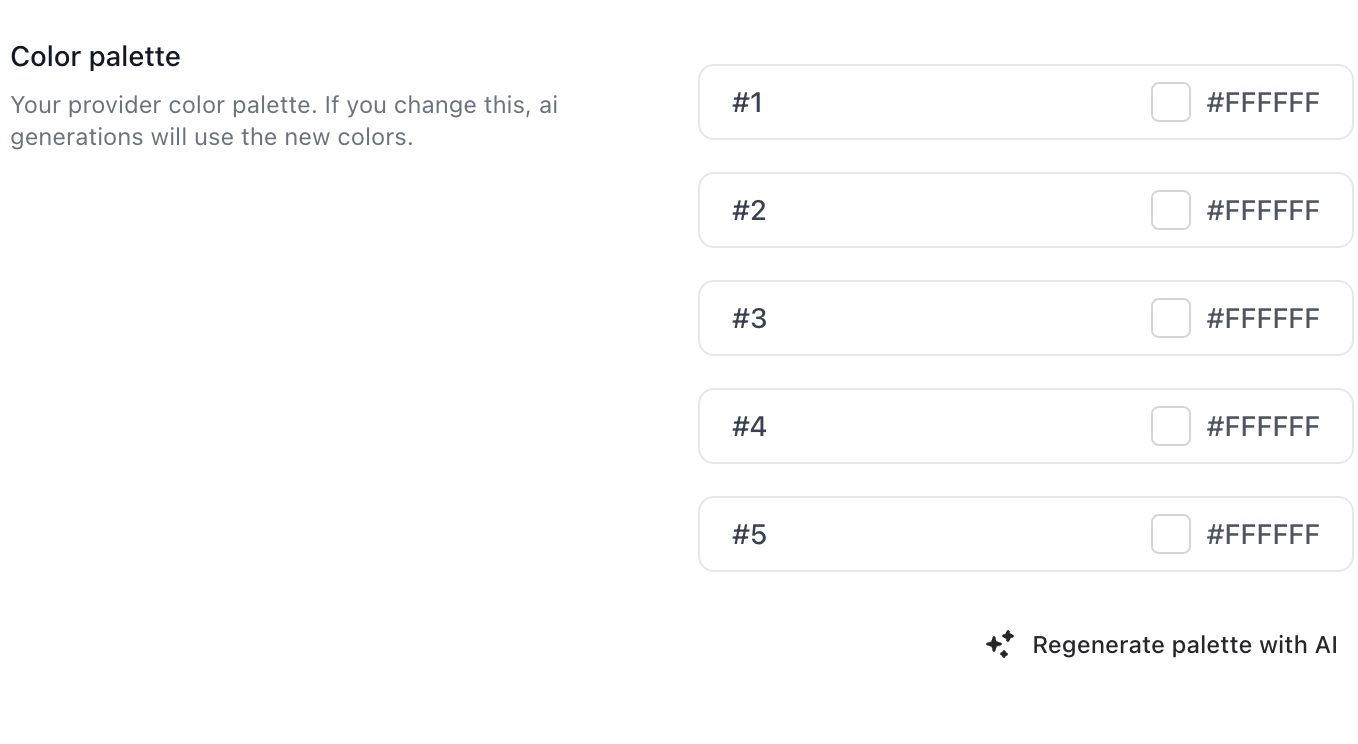
Task: Open the color swatch for palette color #4
Action: pyautogui.click(x=1170, y=426)
